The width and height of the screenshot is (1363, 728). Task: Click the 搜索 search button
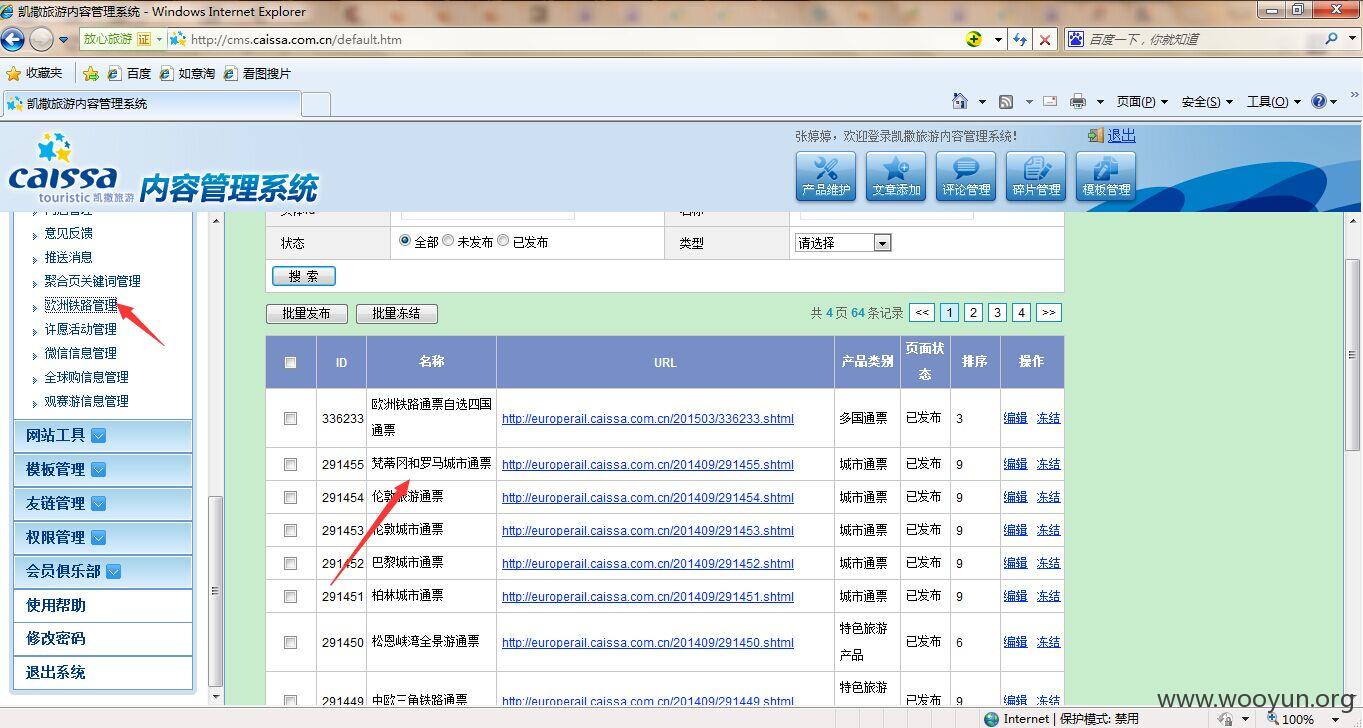304,276
